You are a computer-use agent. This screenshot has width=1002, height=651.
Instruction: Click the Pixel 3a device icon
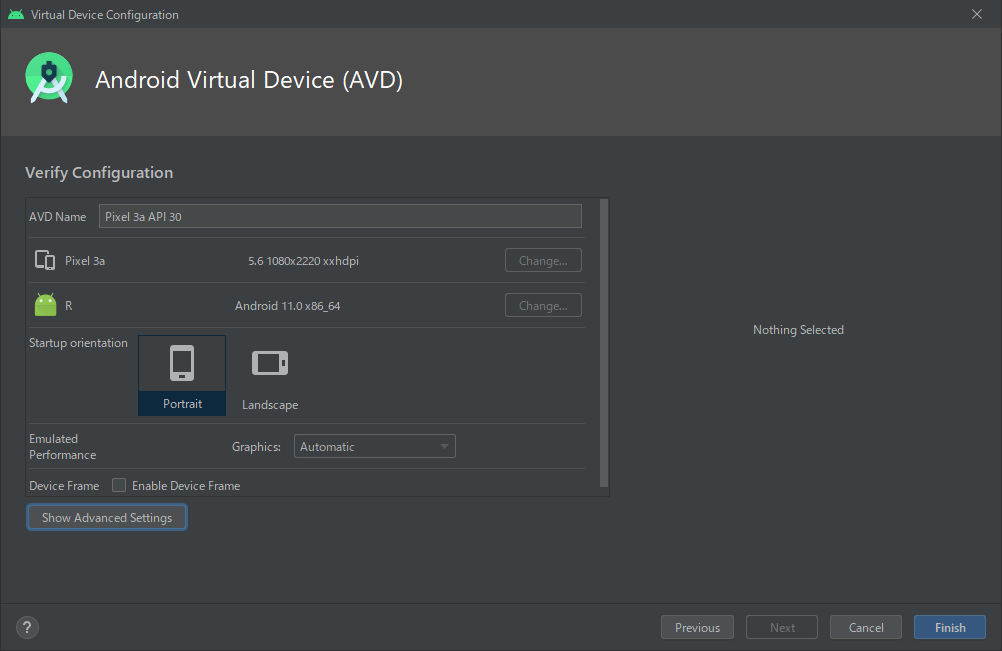tap(45, 260)
